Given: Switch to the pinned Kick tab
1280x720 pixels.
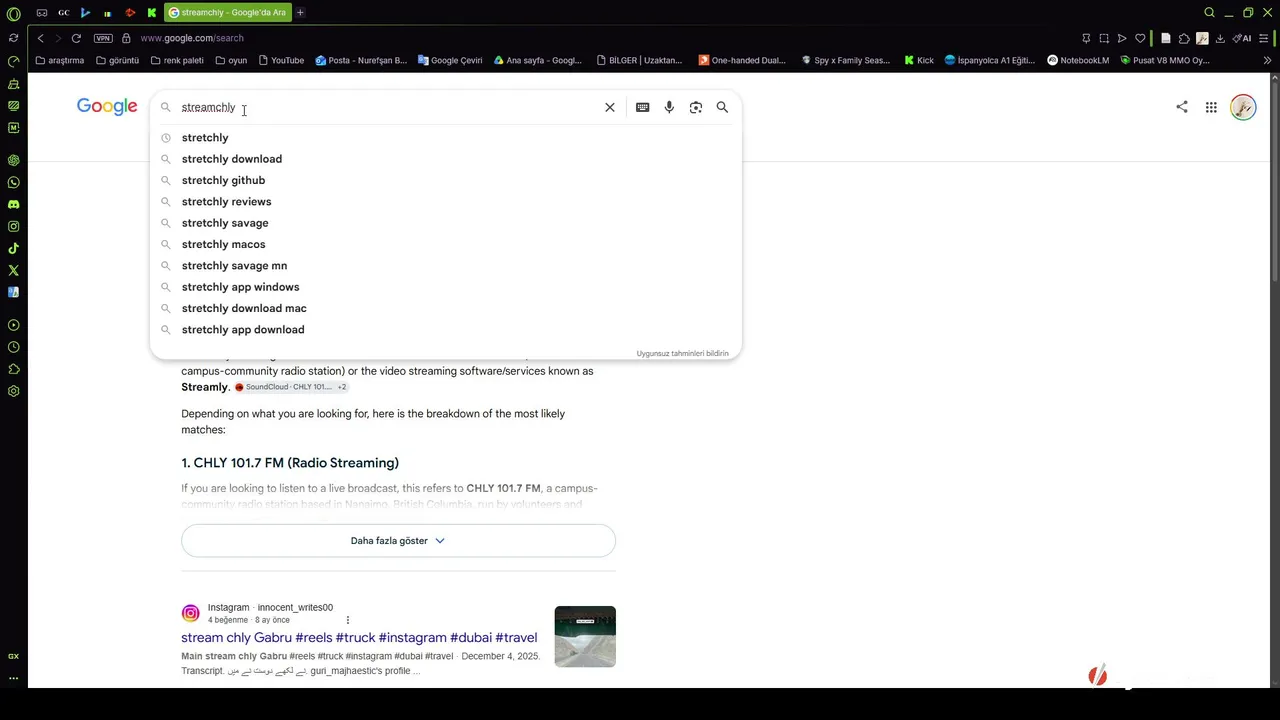Looking at the screenshot, I should pyautogui.click(x=152, y=13).
